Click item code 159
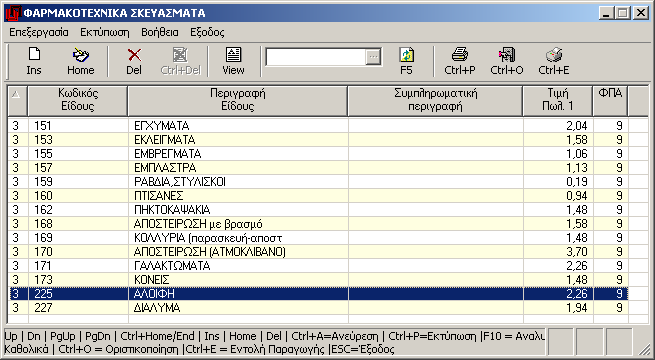655x360 pixels. tap(43, 182)
